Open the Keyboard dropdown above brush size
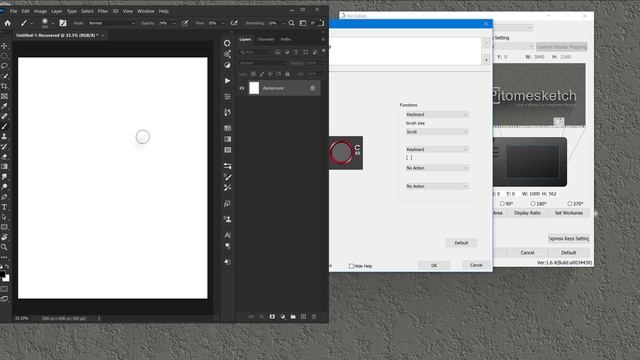The image size is (640, 360). coord(437,115)
